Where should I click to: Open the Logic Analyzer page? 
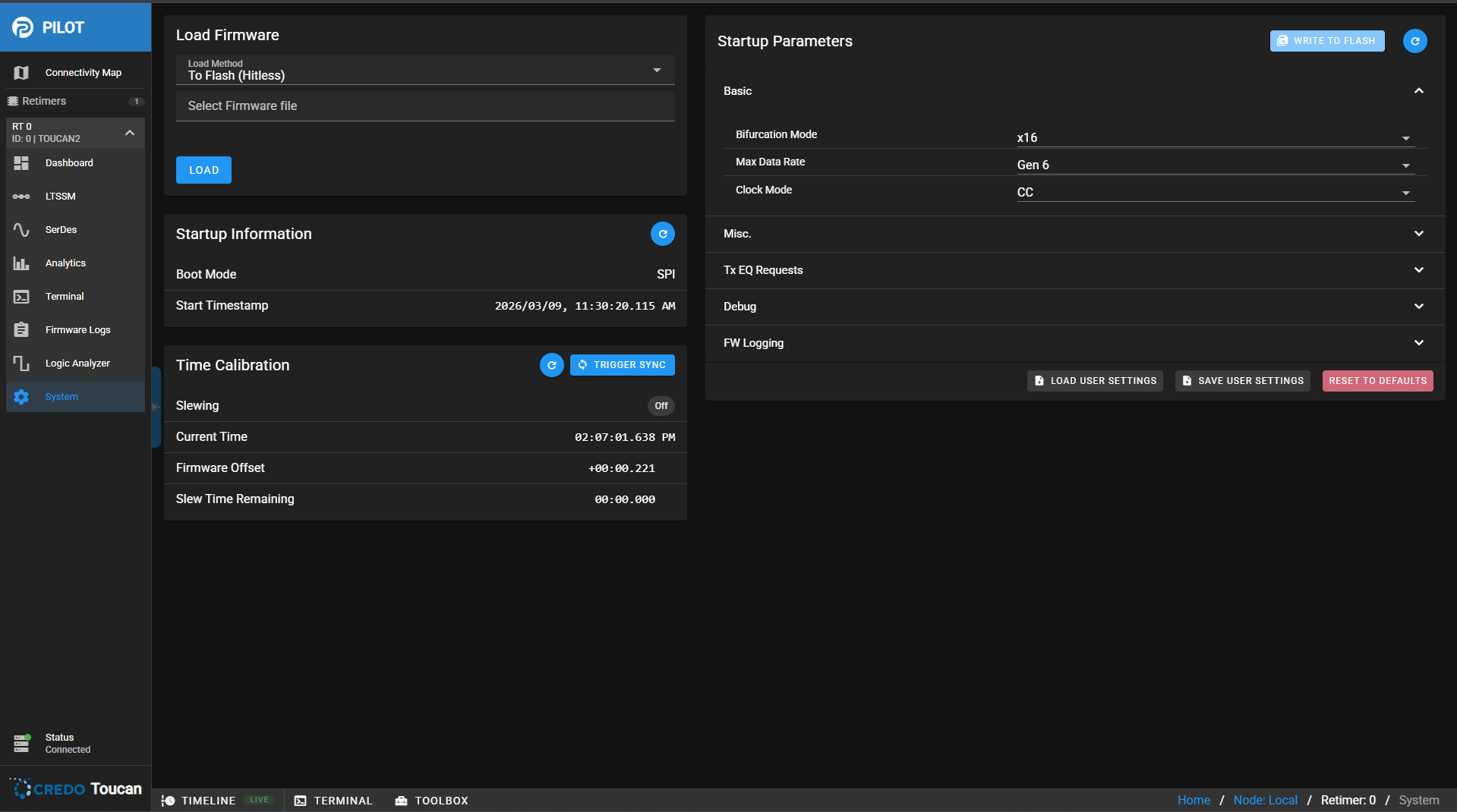77,364
